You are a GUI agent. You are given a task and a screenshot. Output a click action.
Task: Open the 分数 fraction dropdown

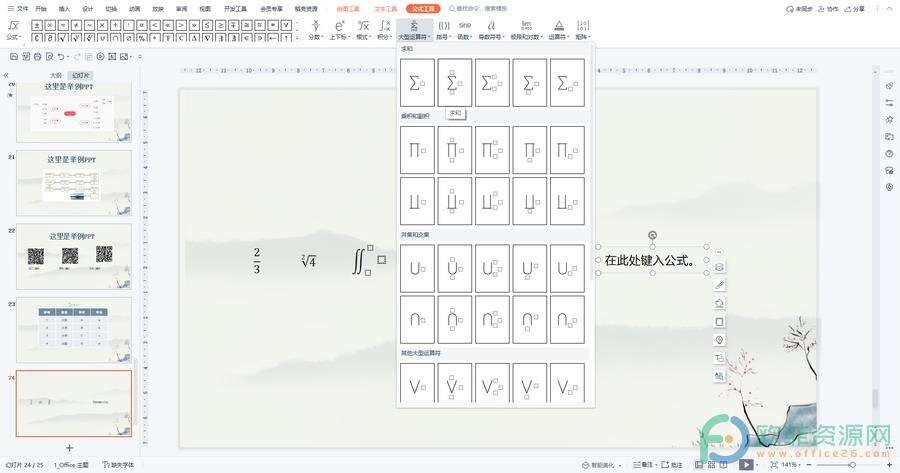tap(315, 30)
